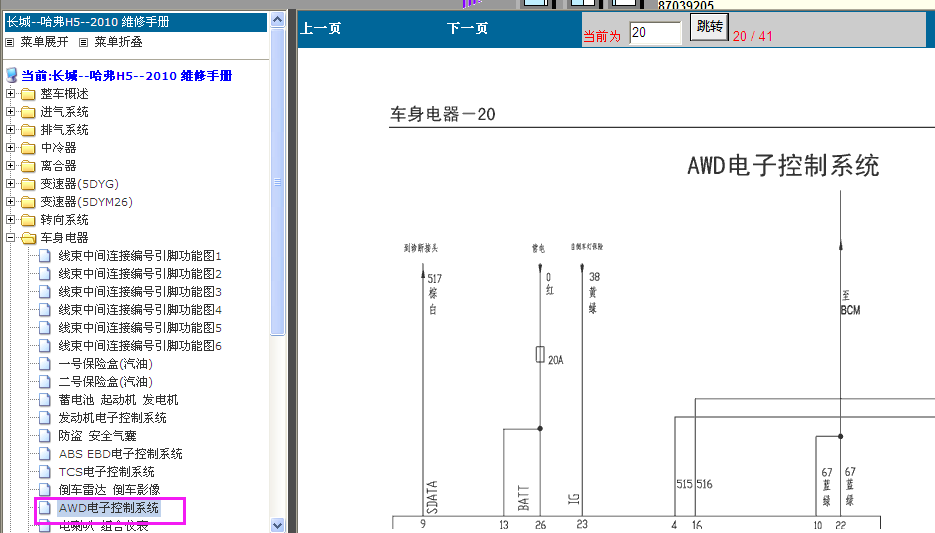Open TCS电子控制系统 page
The image size is (935, 533).
click(x=106, y=472)
